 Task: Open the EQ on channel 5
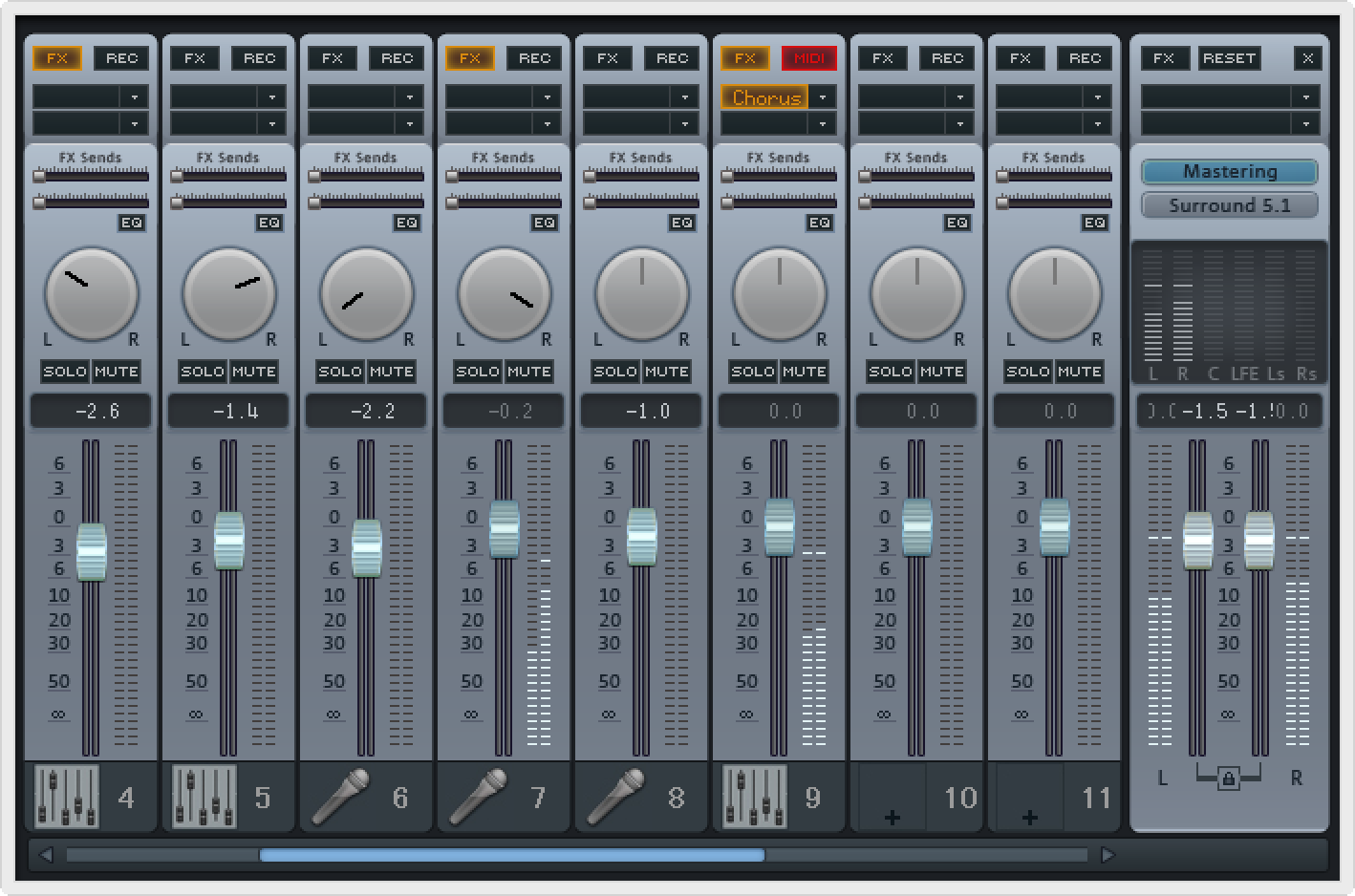(269, 223)
